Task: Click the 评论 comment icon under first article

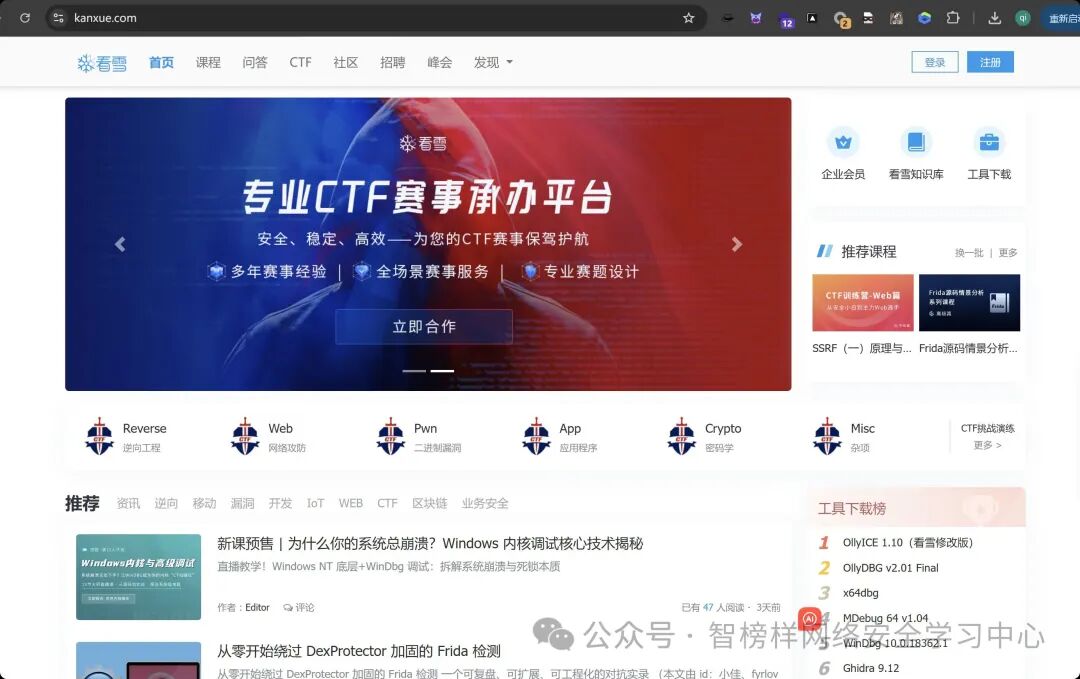Action: 288,607
